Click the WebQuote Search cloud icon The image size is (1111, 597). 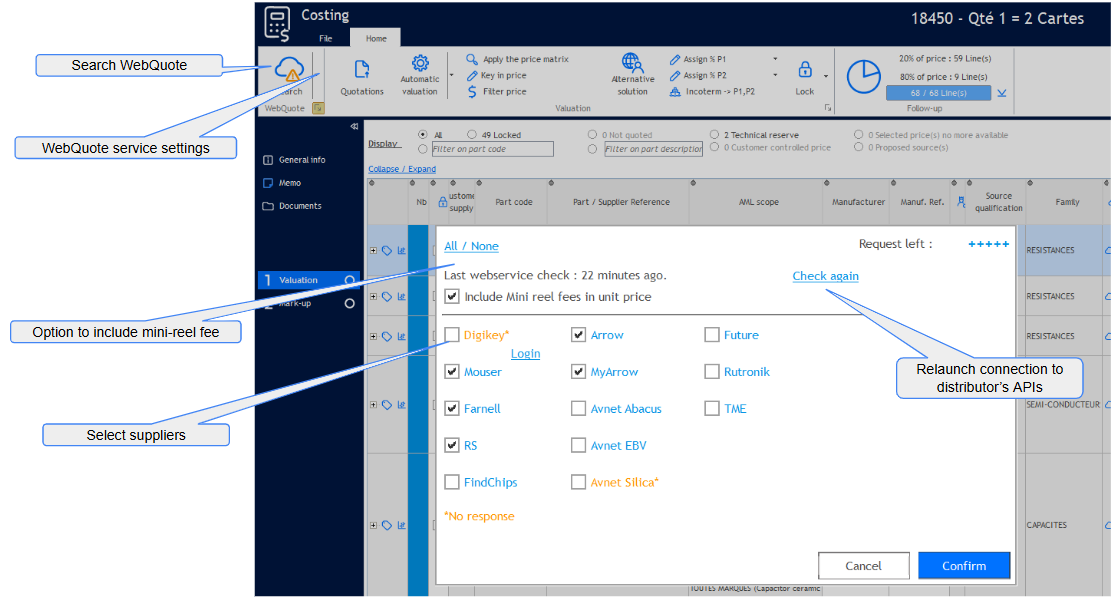289,71
